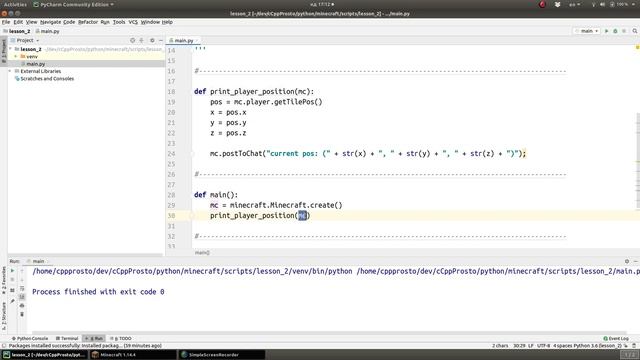The height and width of the screenshot is (360, 640).
Task: Toggle the Project side tool window button
Action: coord(4,50)
